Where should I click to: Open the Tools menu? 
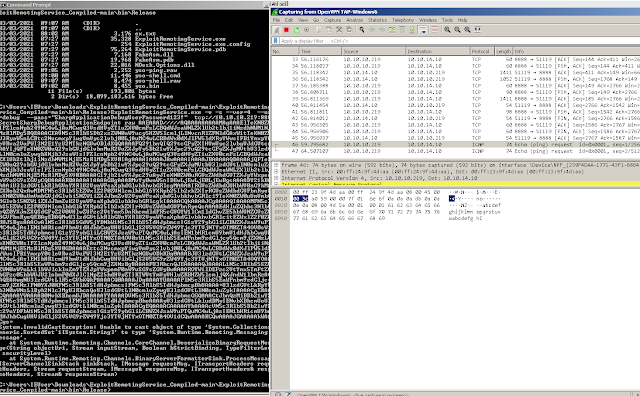tap(447, 20)
